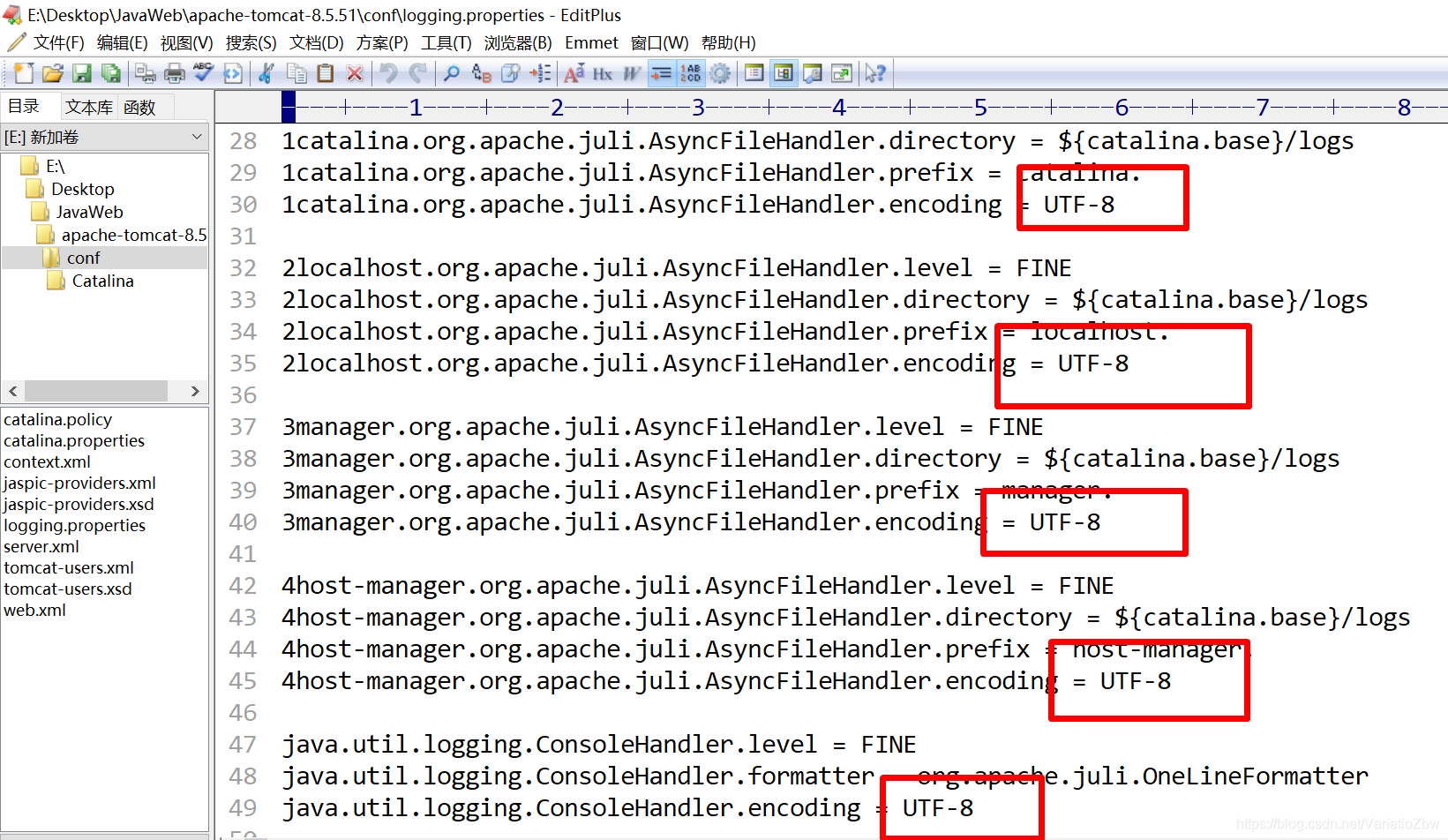Click the folder tree horizontal scrollbar thumb
This screenshot has width=1448, height=840.
click(x=96, y=391)
